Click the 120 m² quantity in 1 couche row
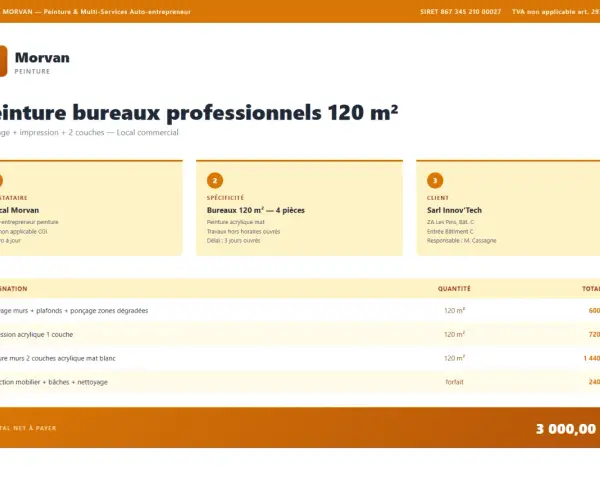 pos(455,334)
